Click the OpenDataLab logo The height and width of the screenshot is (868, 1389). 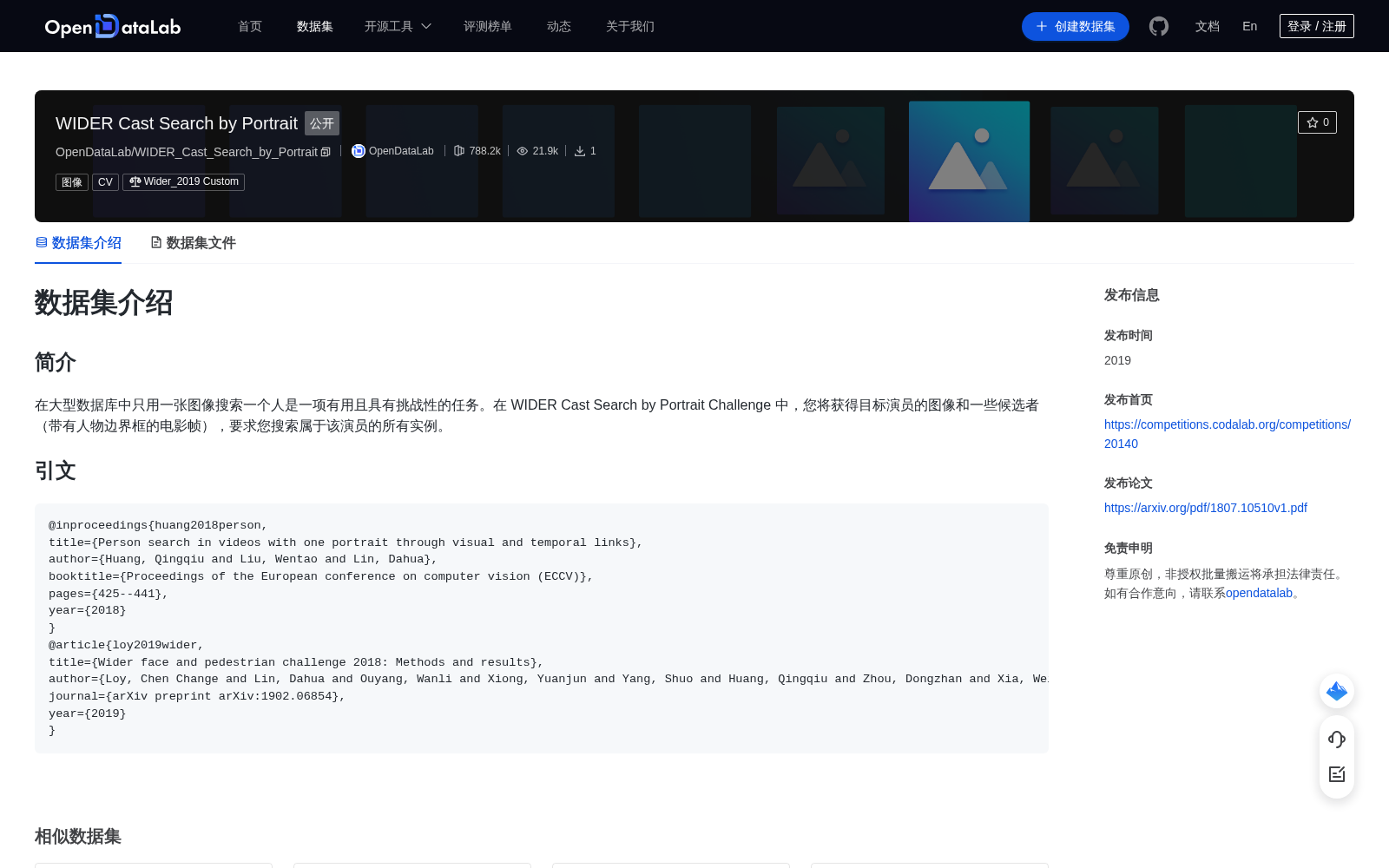[x=113, y=26]
